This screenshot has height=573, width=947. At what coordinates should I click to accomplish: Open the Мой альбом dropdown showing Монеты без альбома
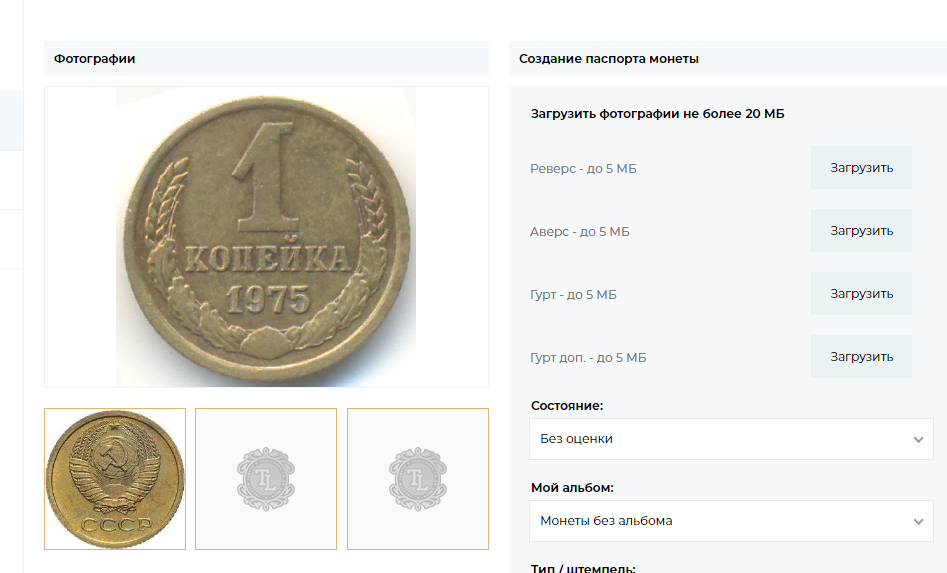click(720, 521)
